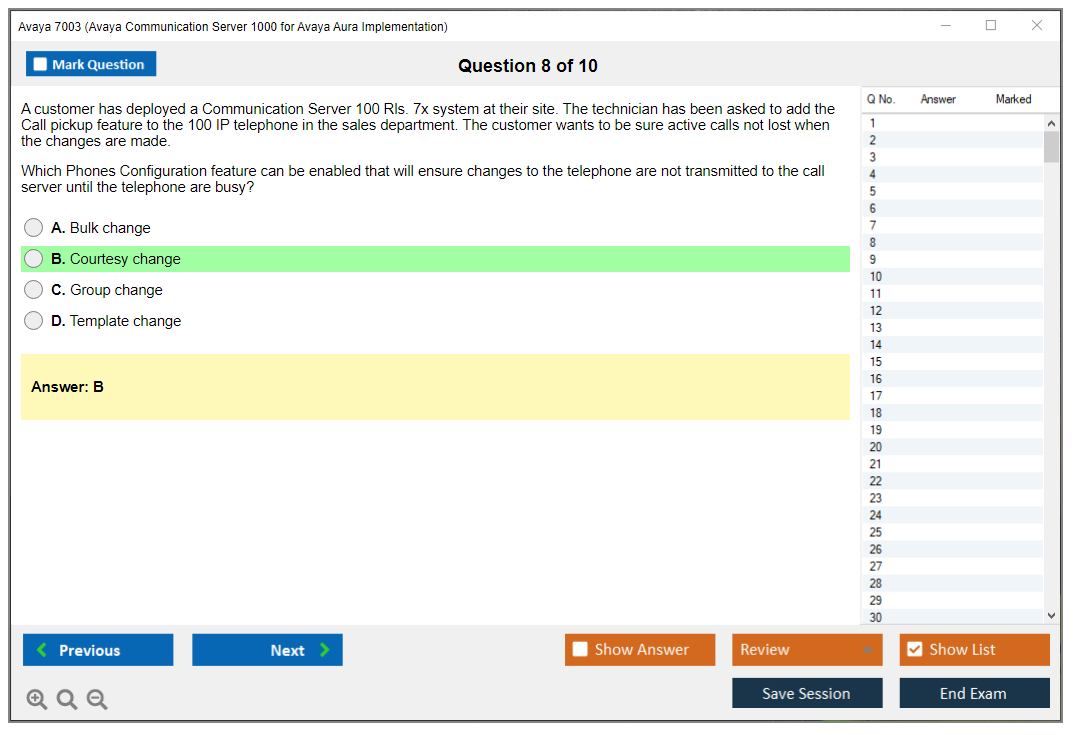Maximize the exam window
This screenshot has width=1075, height=735.
991,26
